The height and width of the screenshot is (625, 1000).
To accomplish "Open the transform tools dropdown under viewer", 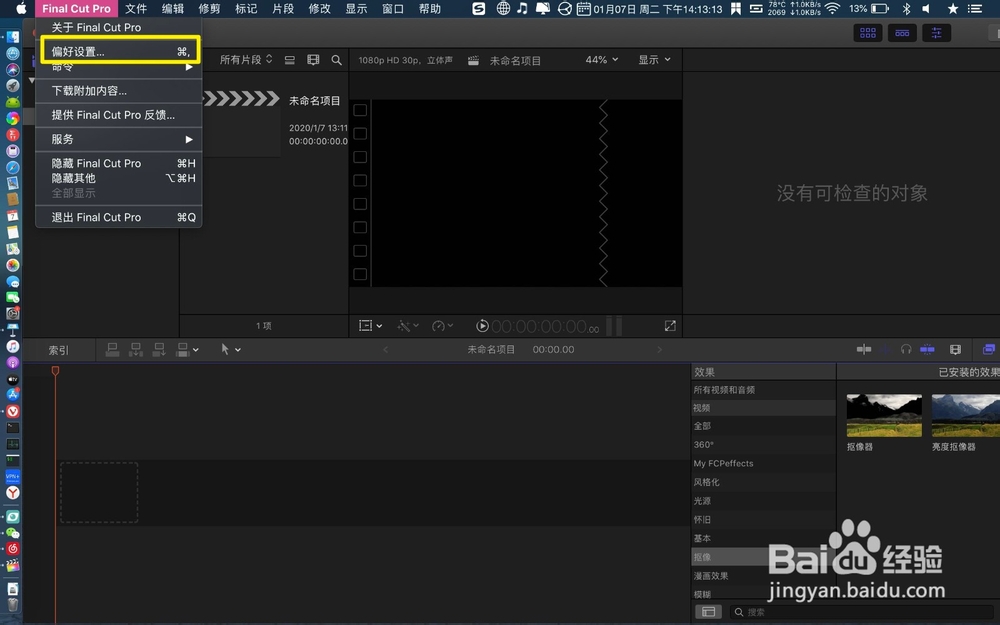I will [370, 326].
